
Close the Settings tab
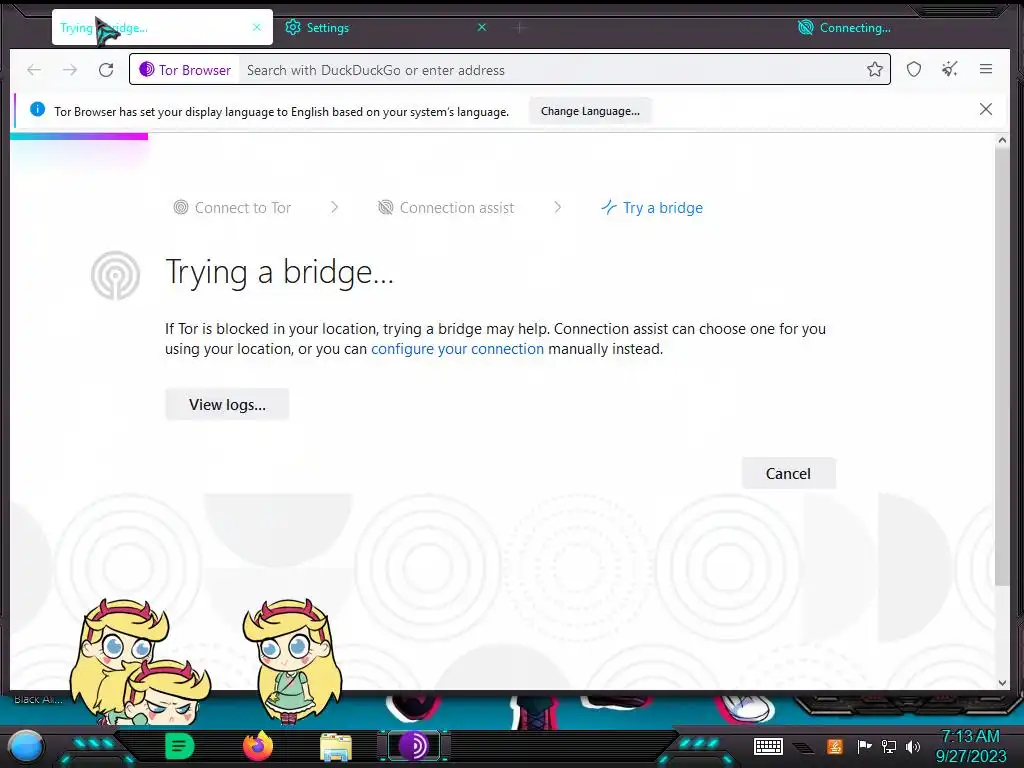click(x=482, y=27)
